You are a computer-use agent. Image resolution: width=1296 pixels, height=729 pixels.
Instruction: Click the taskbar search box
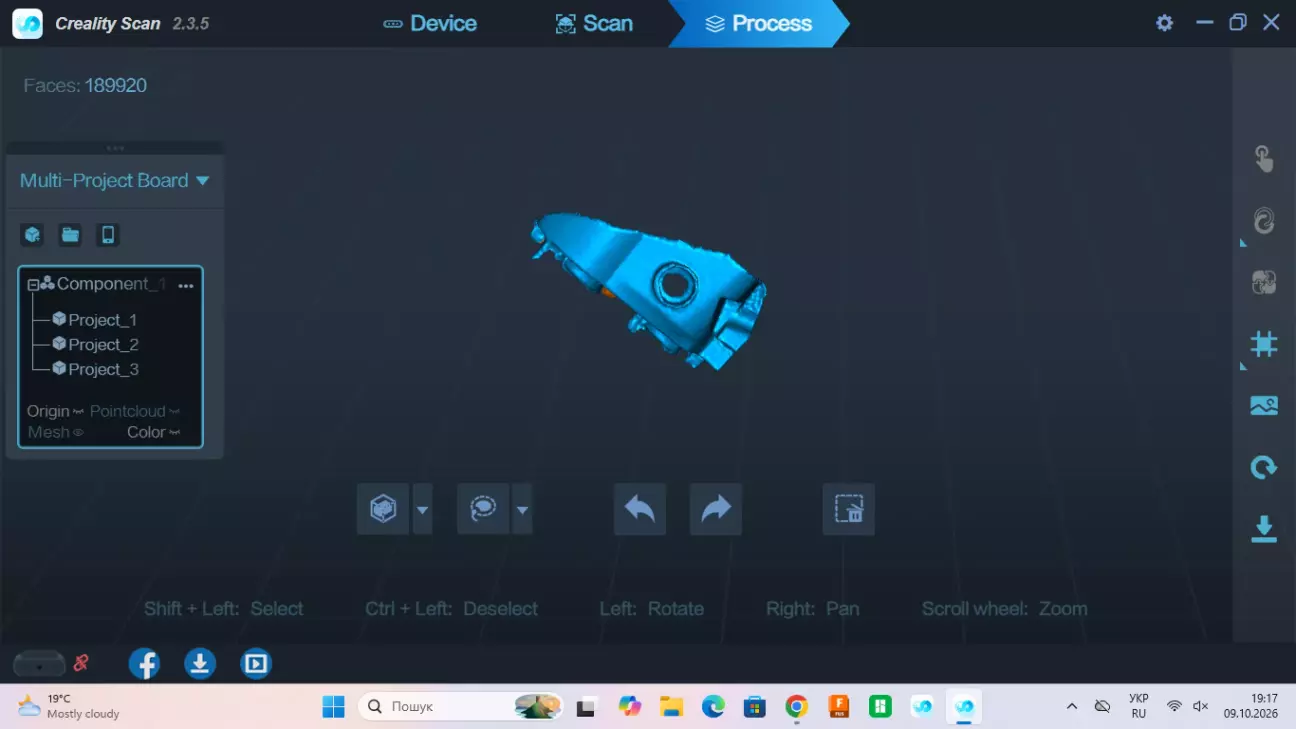461,706
